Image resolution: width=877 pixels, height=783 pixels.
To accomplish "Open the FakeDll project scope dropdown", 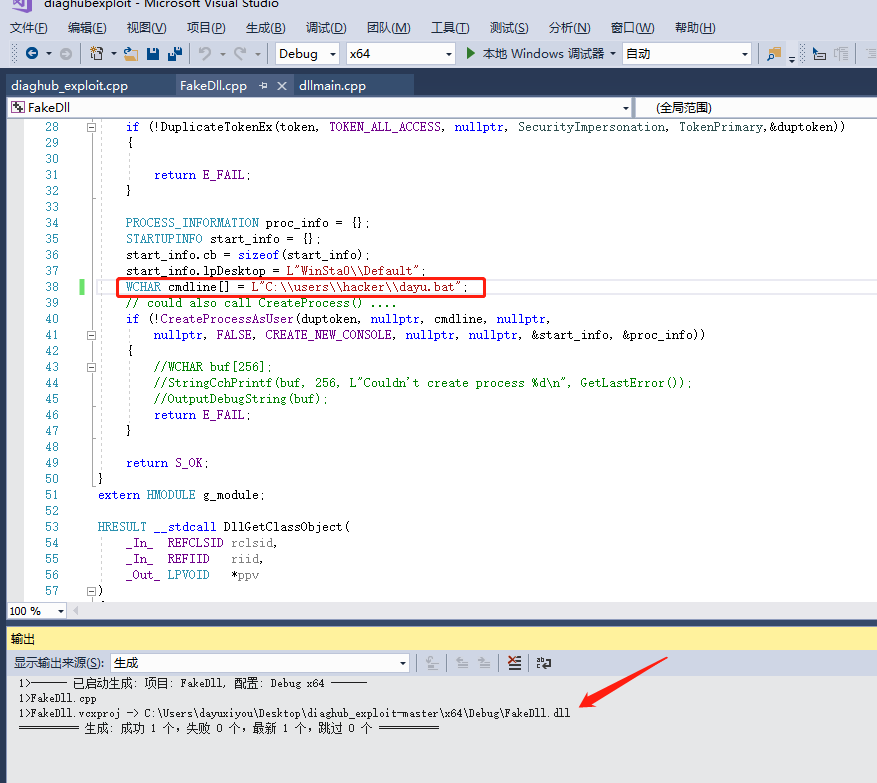I will tap(320, 107).
